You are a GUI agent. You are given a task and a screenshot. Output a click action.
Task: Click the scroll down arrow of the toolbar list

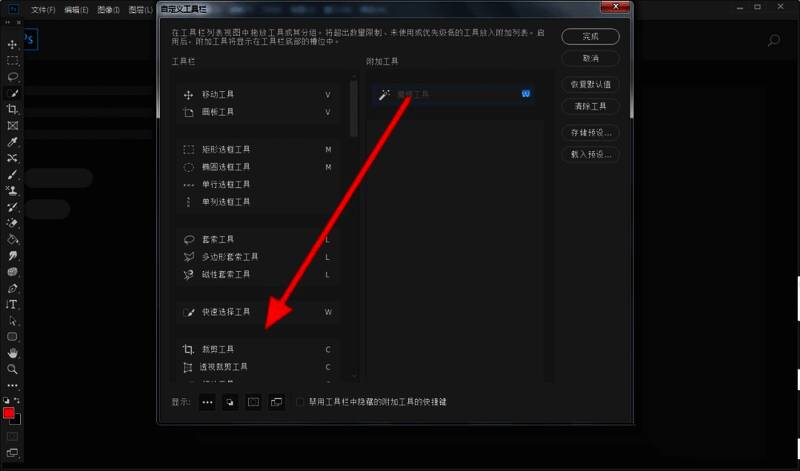[354, 377]
